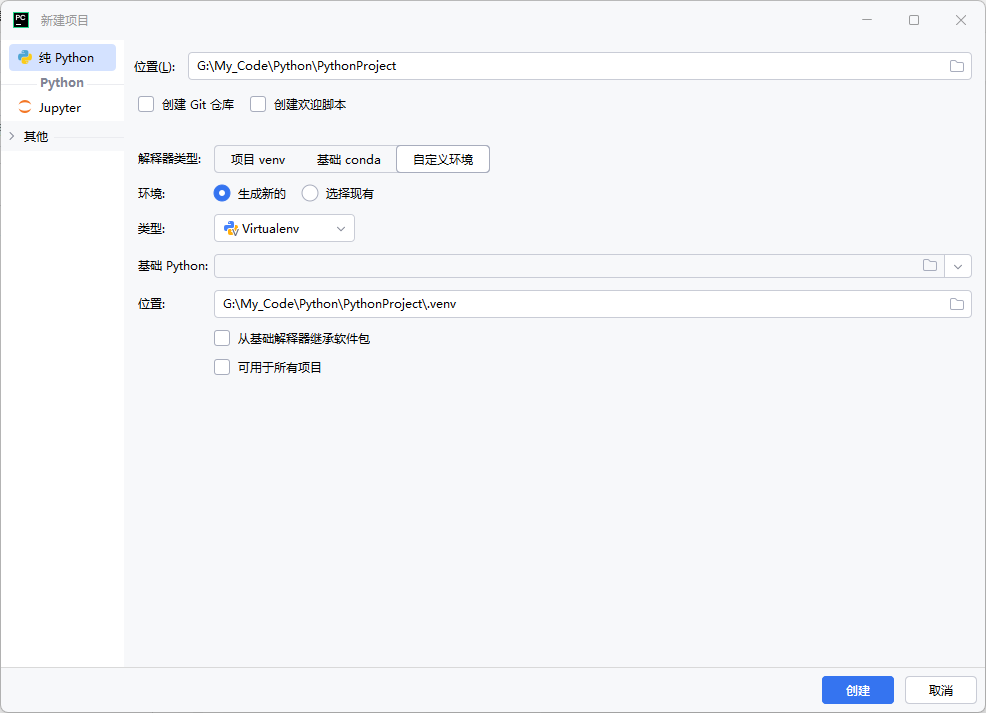Click the 创建 button
This screenshot has height=713, width=986.
click(x=858, y=690)
